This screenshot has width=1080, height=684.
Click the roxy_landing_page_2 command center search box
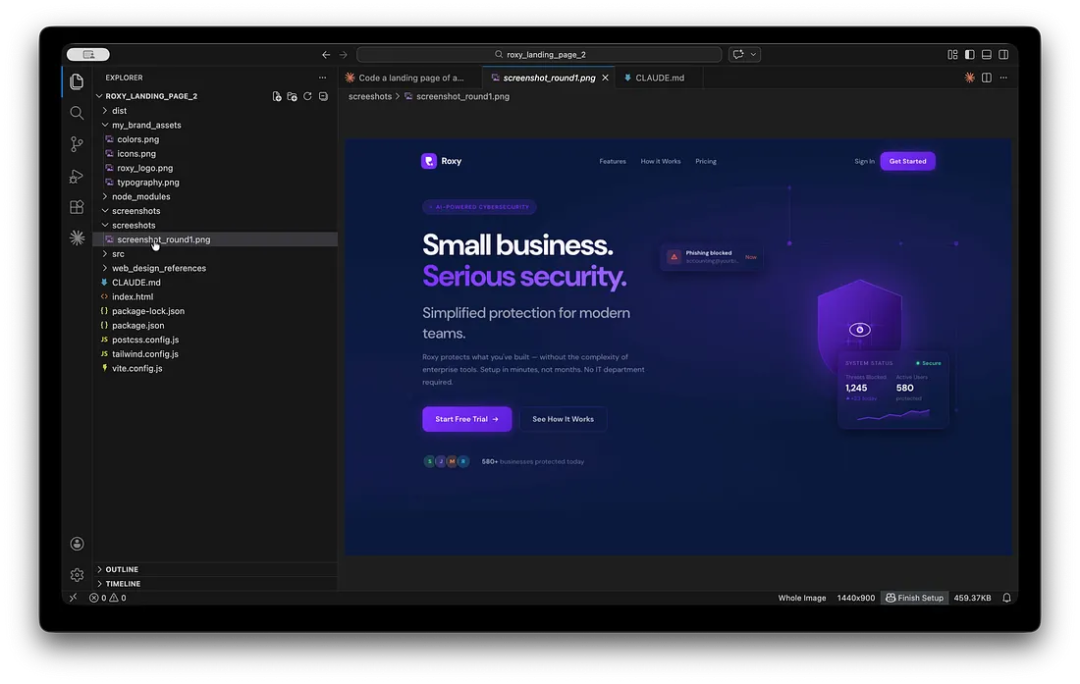[x=539, y=55]
